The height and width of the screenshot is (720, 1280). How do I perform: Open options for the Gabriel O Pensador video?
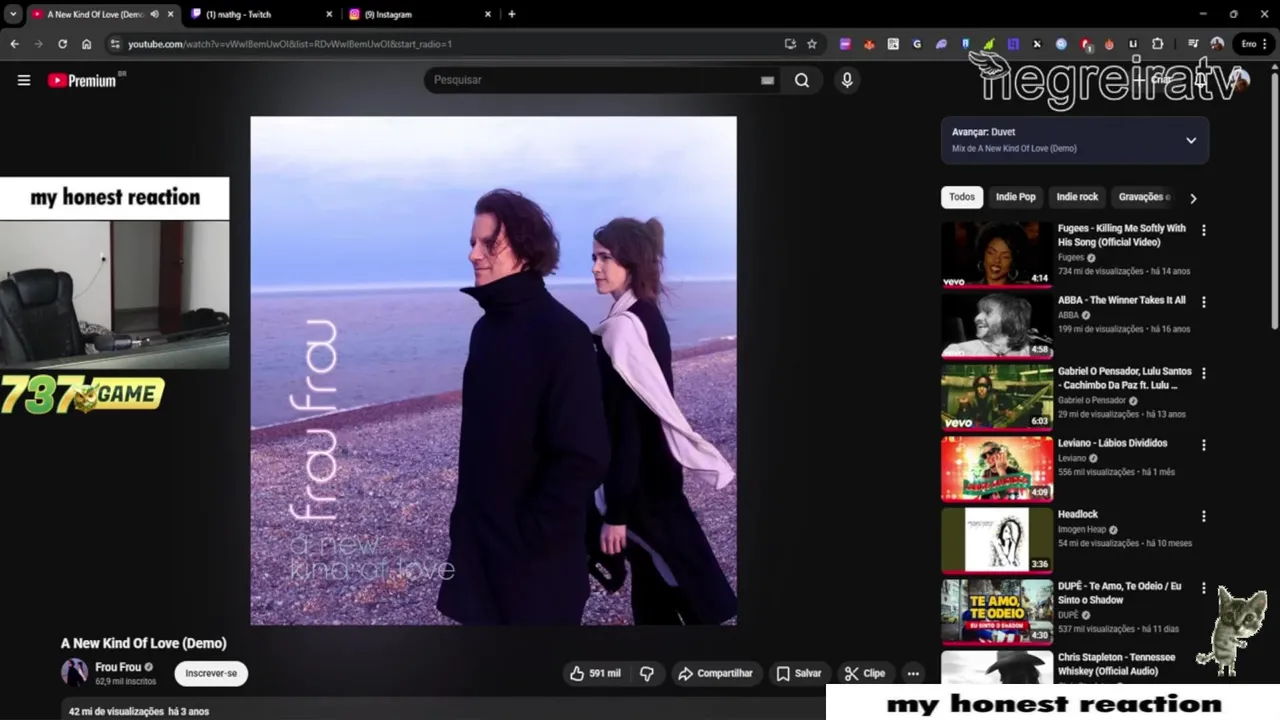(x=1204, y=373)
